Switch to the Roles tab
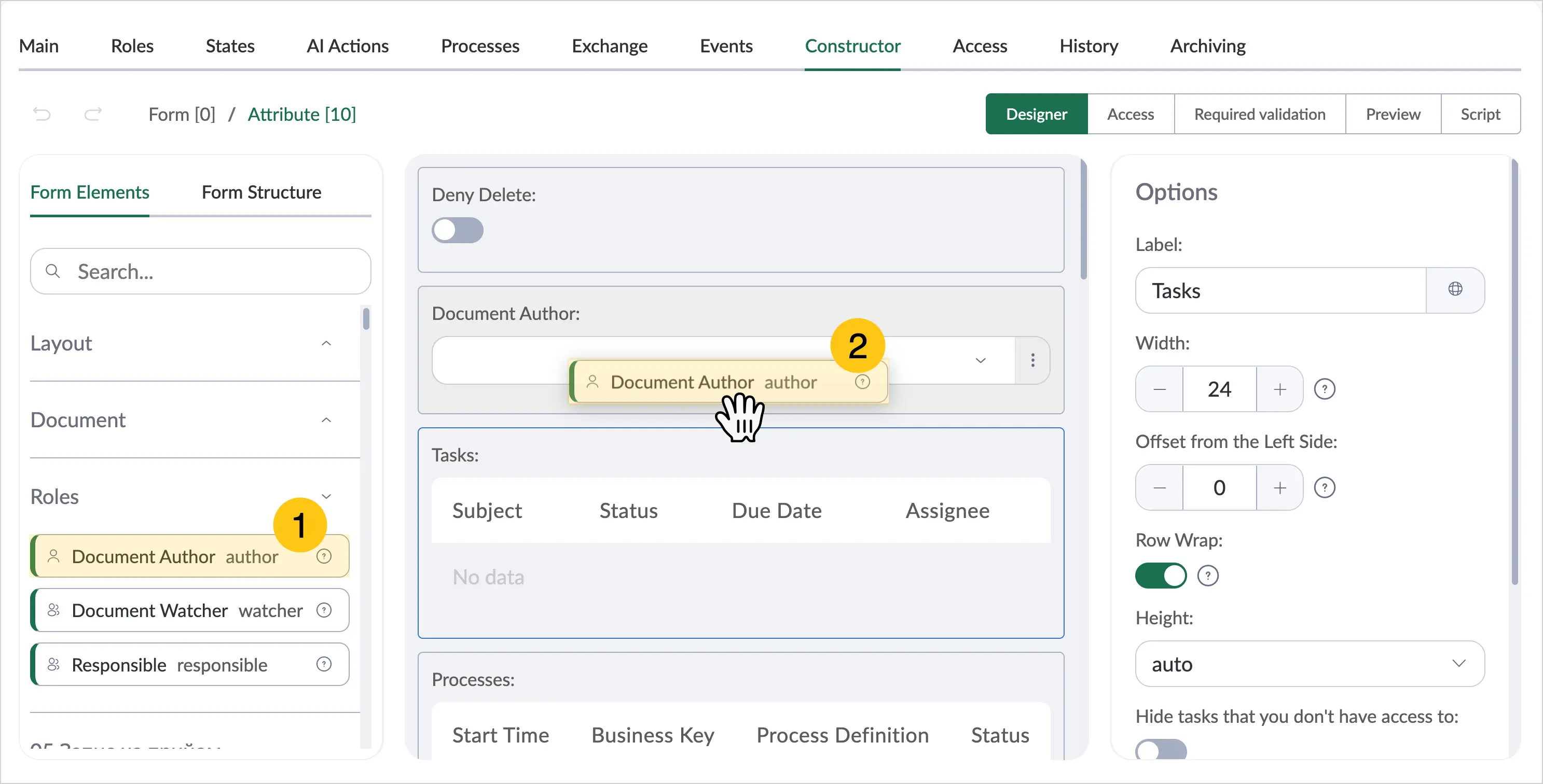Viewport: 1543px width, 784px height. click(132, 46)
